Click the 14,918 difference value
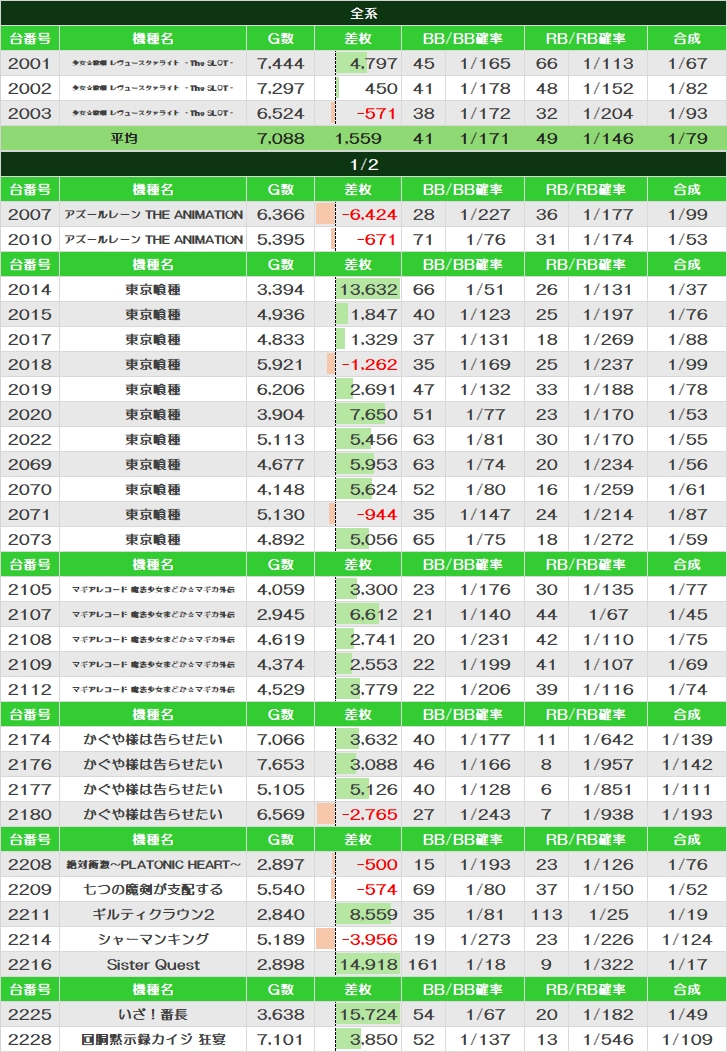727x1052 pixels. click(x=369, y=964)
